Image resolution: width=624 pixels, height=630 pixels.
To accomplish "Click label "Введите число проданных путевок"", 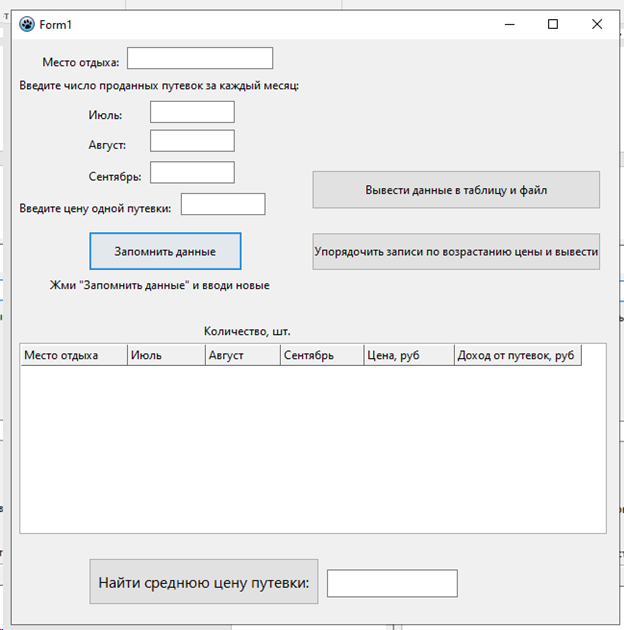I will [159, 86].
